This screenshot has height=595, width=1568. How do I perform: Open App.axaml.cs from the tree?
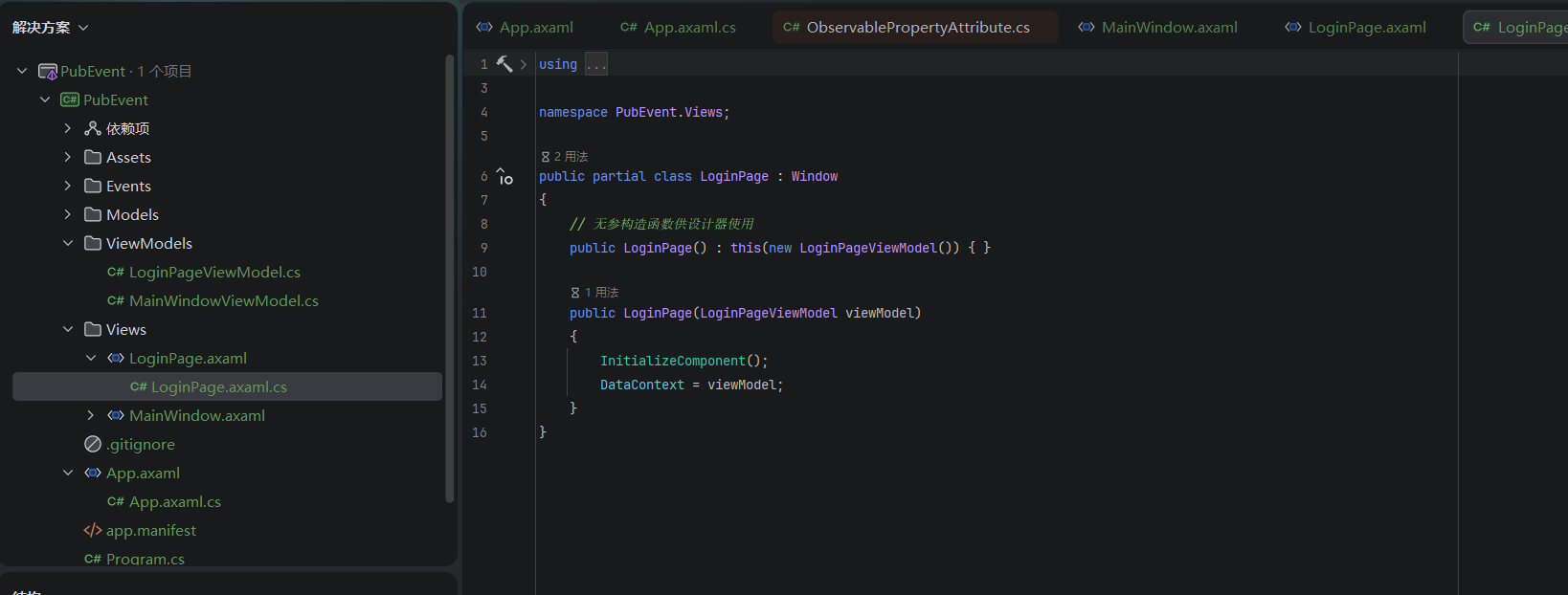click(175, 501)
